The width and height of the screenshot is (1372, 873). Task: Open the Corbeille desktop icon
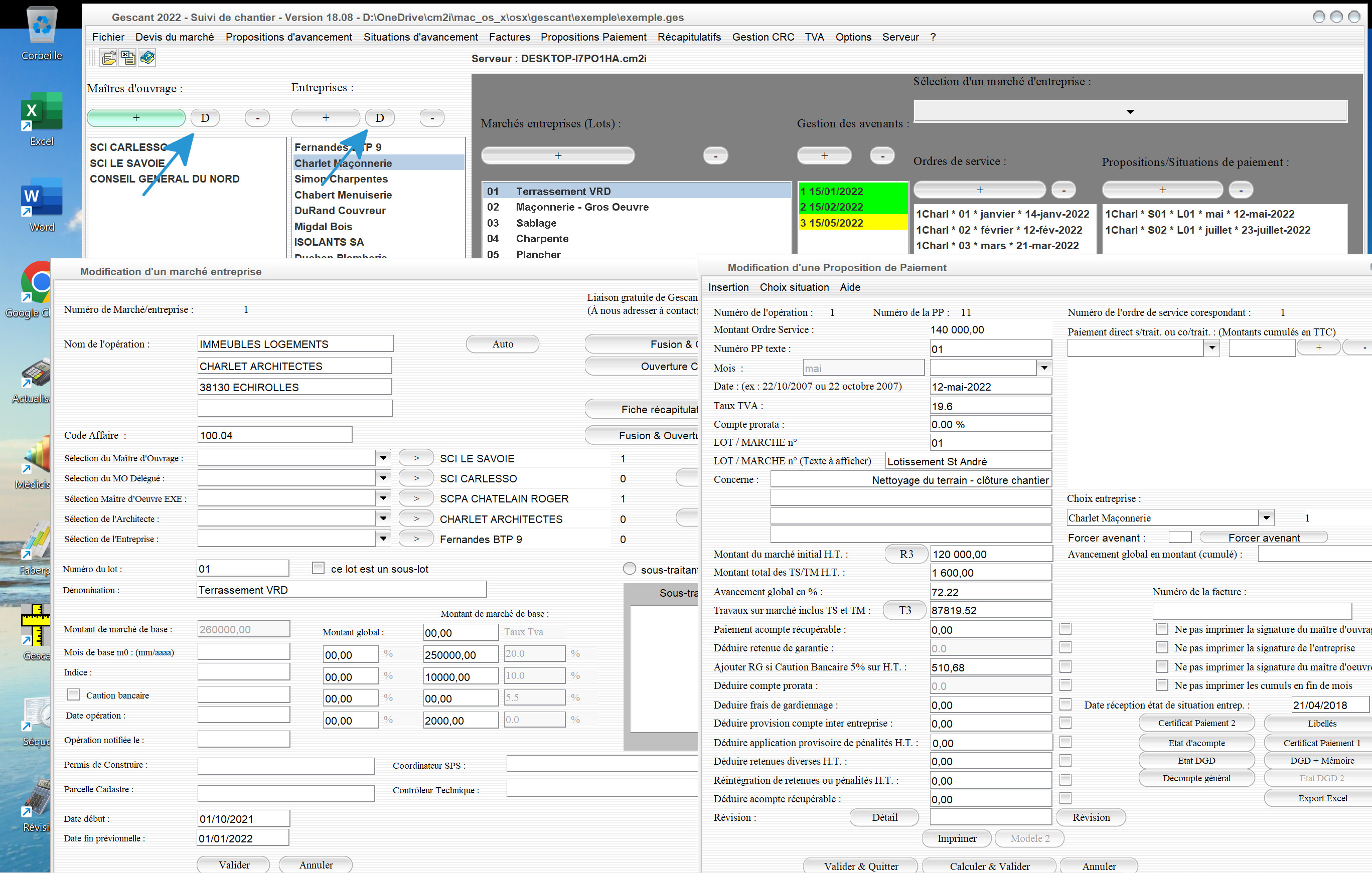pos(42,33)
